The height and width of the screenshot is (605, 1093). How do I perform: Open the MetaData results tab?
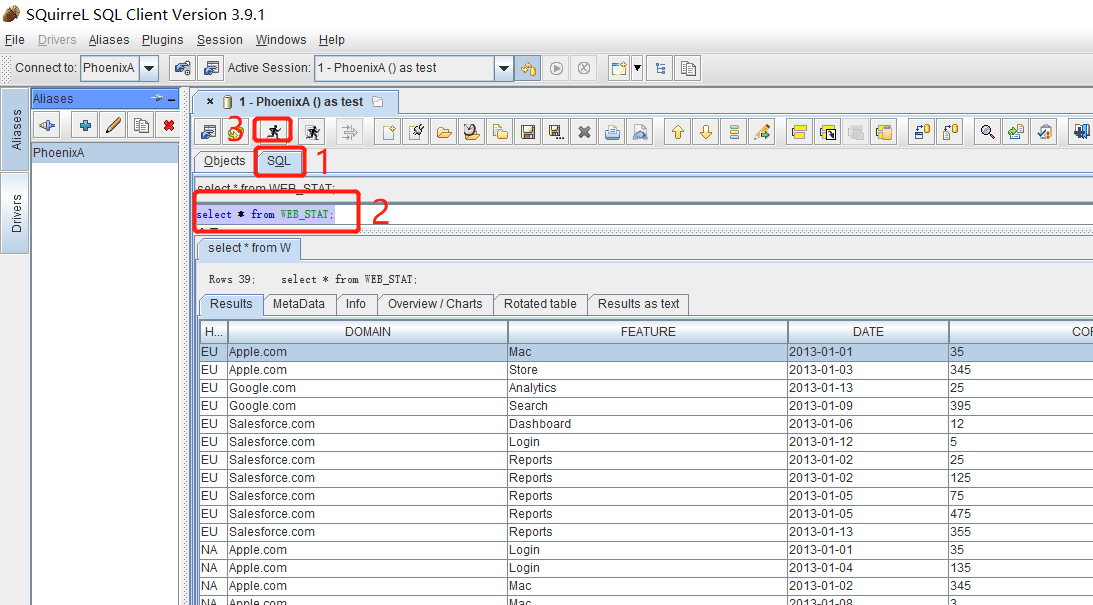(298, 304)
